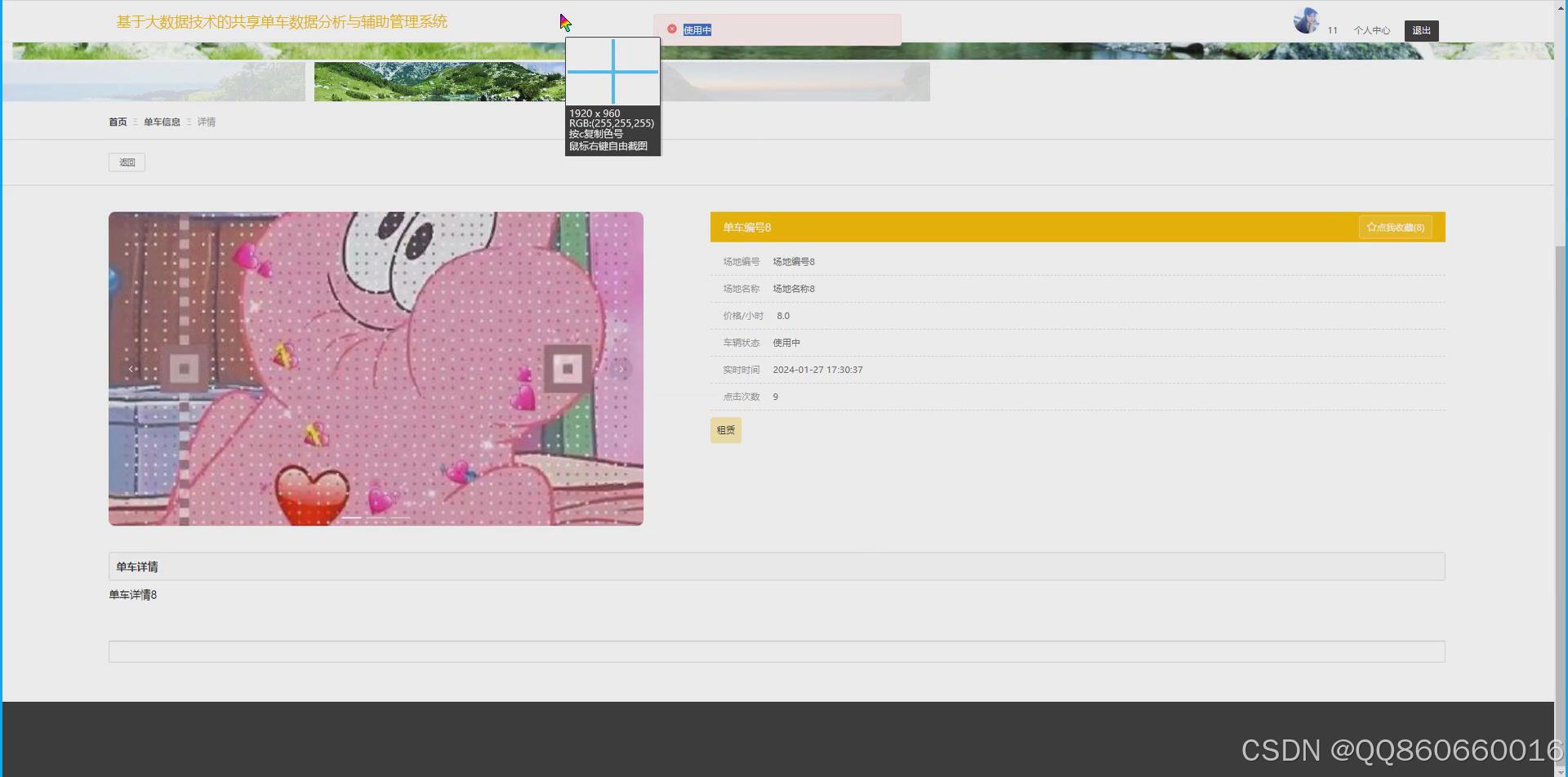Open 单车信息 in the breadcrumb
This screenshot has height=777, width=1568.
(x=162, y=122)
